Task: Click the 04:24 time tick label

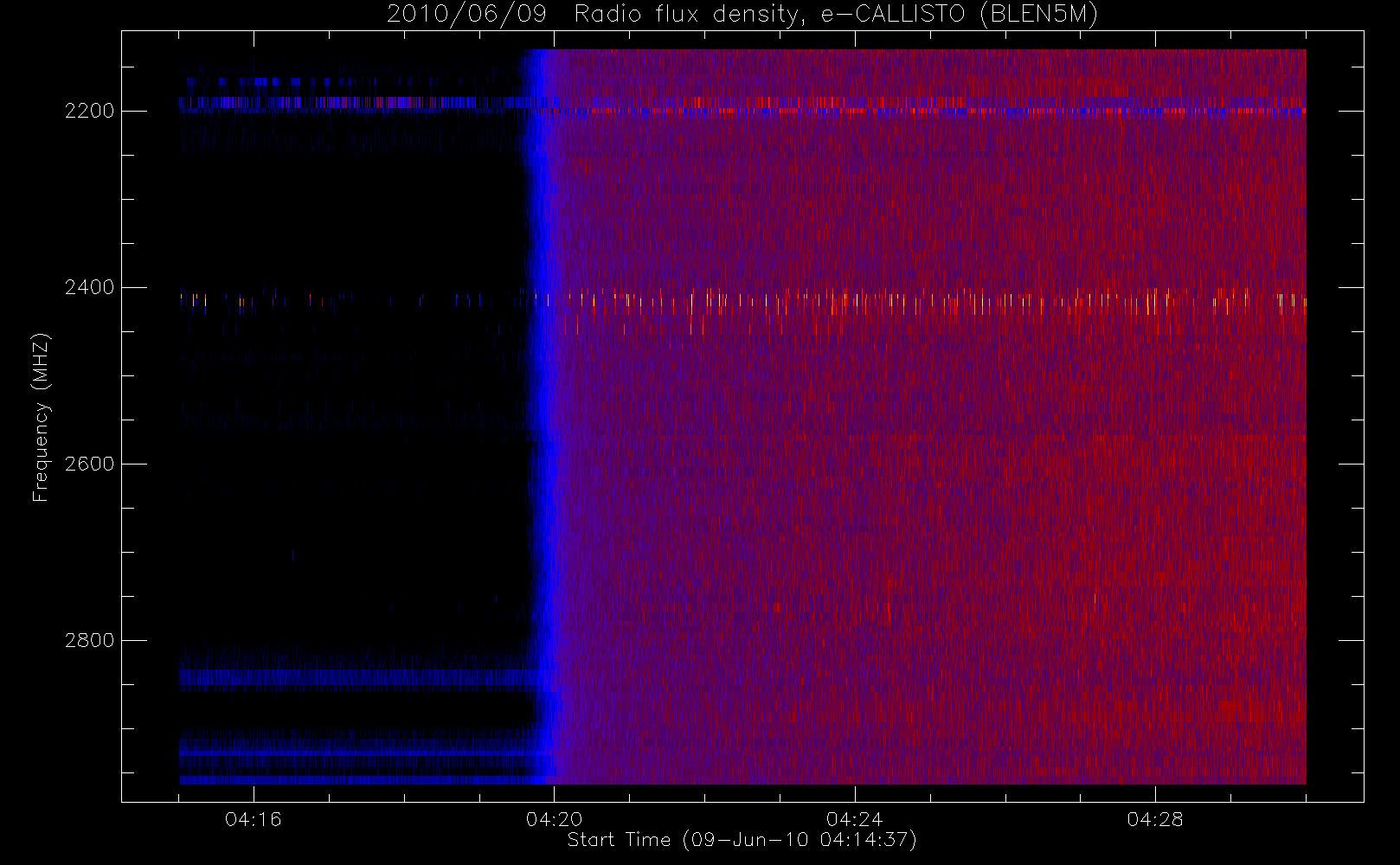Action: [x=855, y=819]
